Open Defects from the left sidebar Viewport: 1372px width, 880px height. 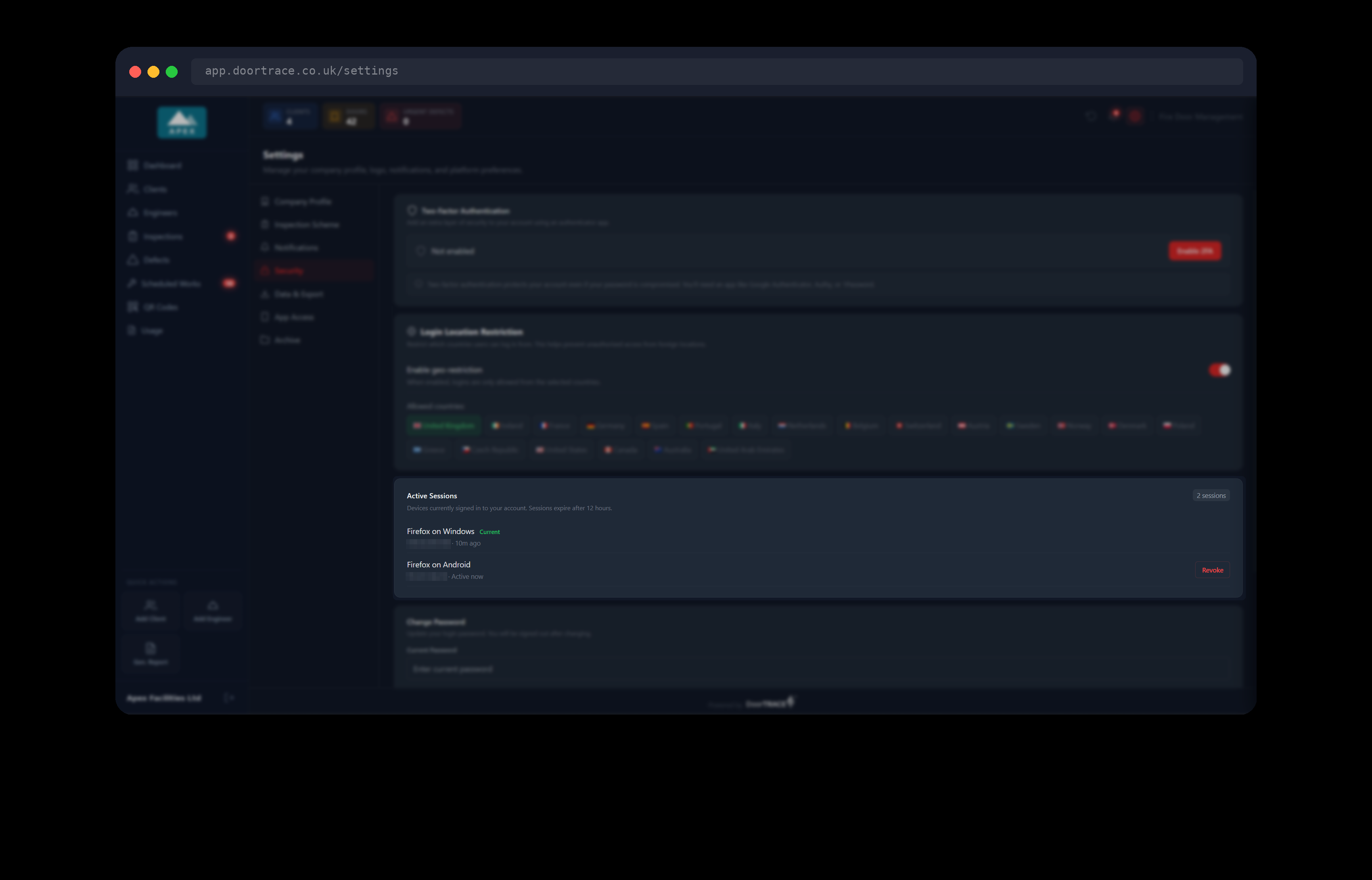(182, 260)
